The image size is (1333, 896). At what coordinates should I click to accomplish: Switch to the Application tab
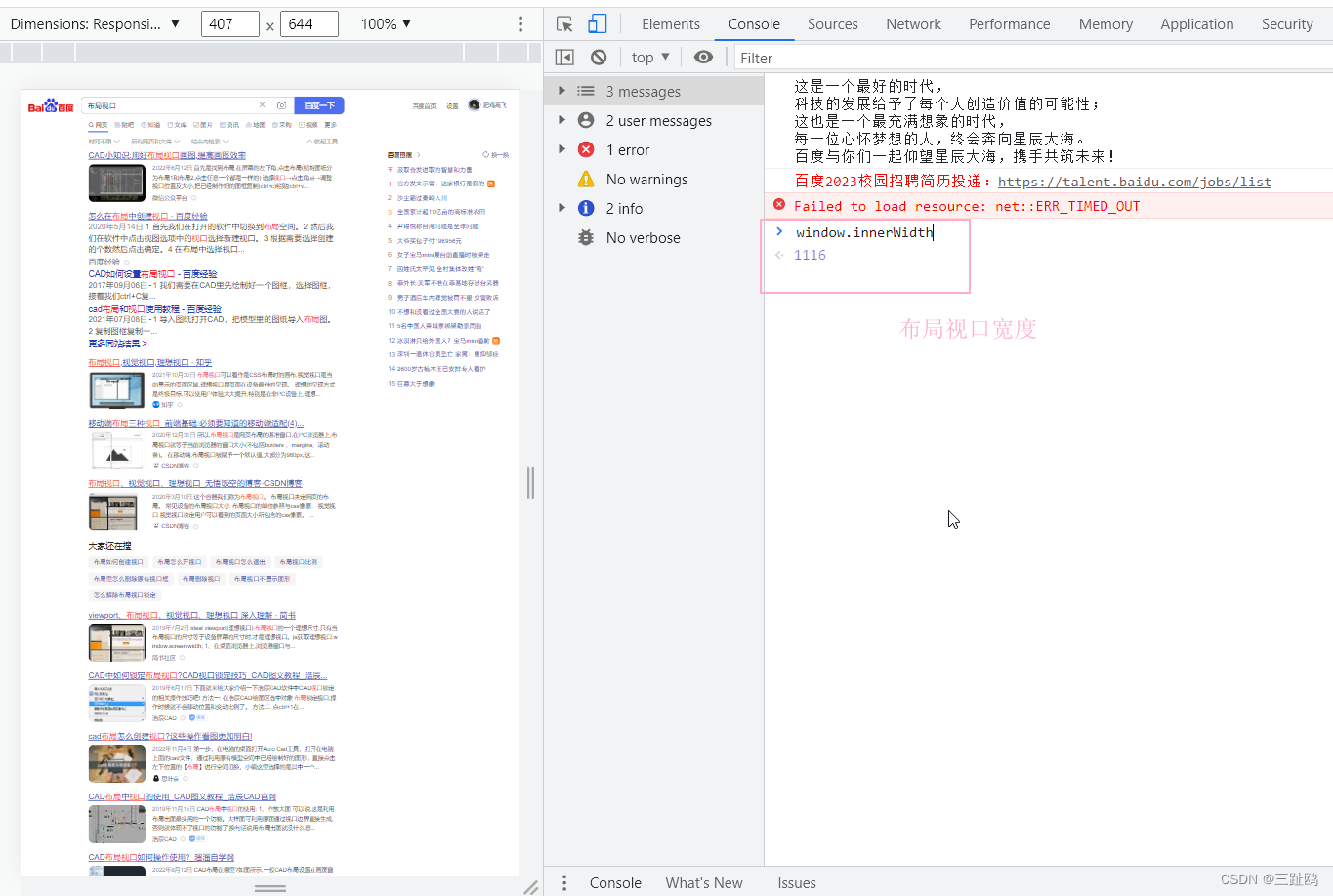1197,24
